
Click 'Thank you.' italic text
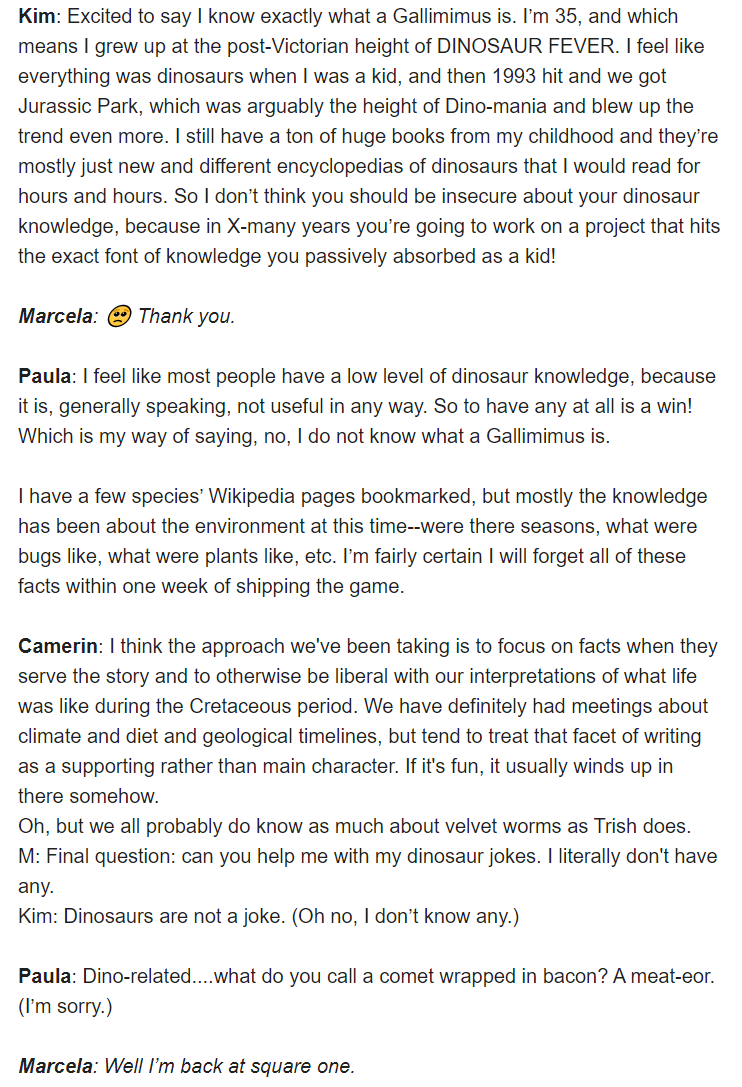click(187, 316)
